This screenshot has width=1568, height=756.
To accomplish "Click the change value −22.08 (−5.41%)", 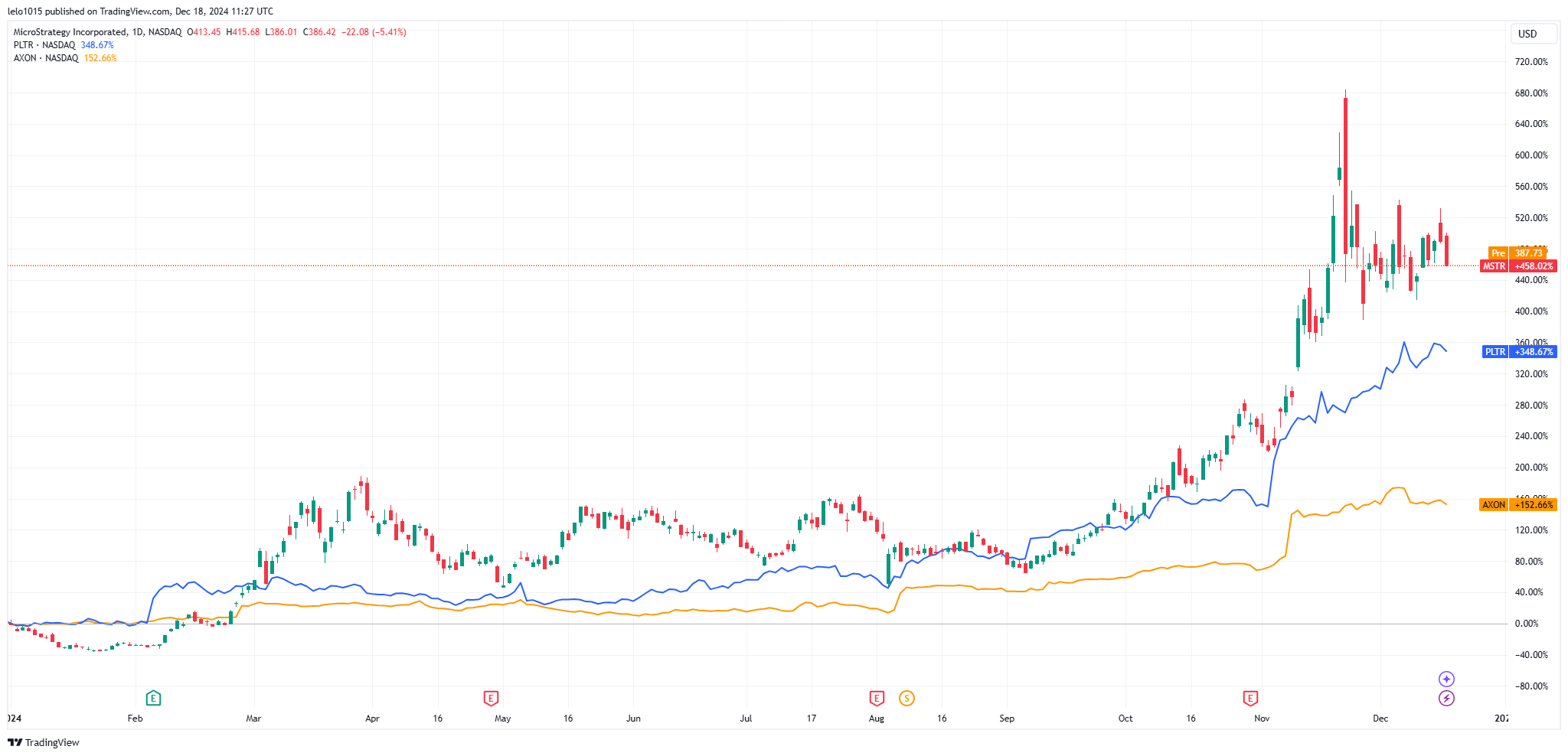I will pyautogui.click(x=374, y=32).
